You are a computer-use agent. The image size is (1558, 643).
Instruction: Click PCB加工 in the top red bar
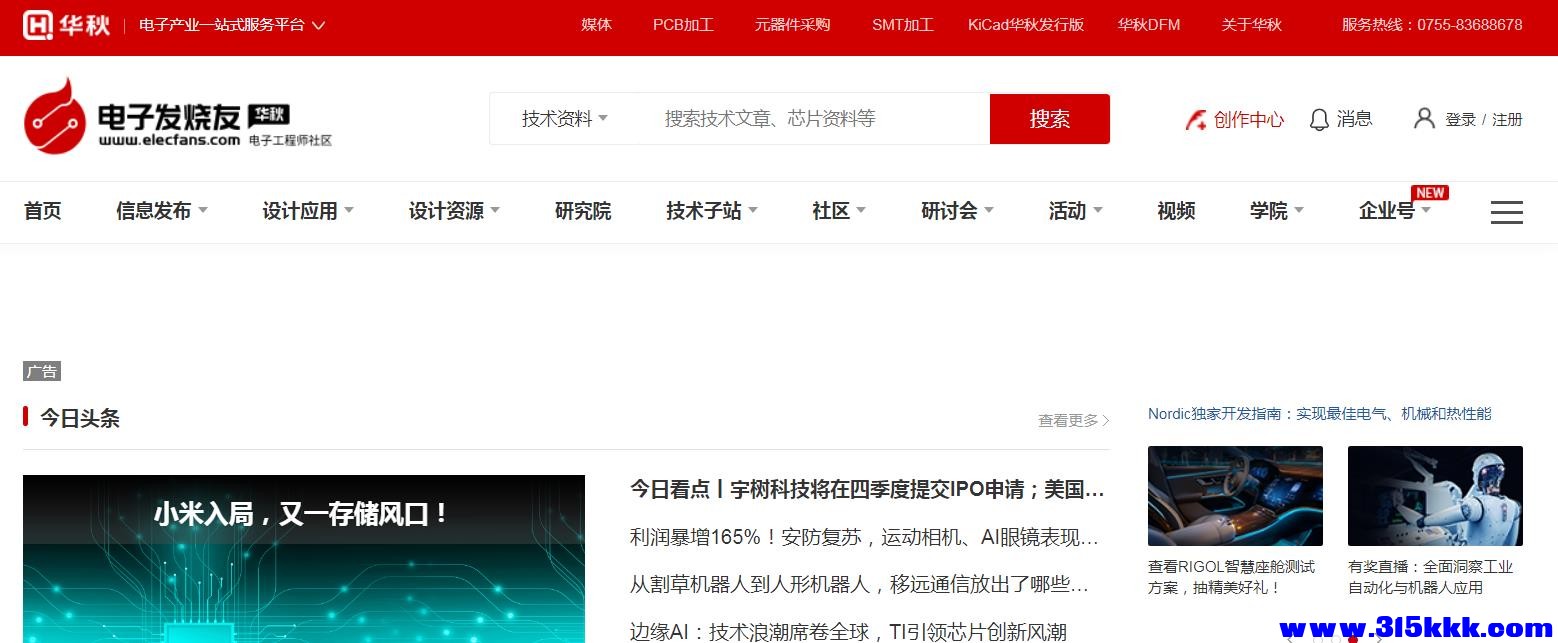(x=683, y=25)
